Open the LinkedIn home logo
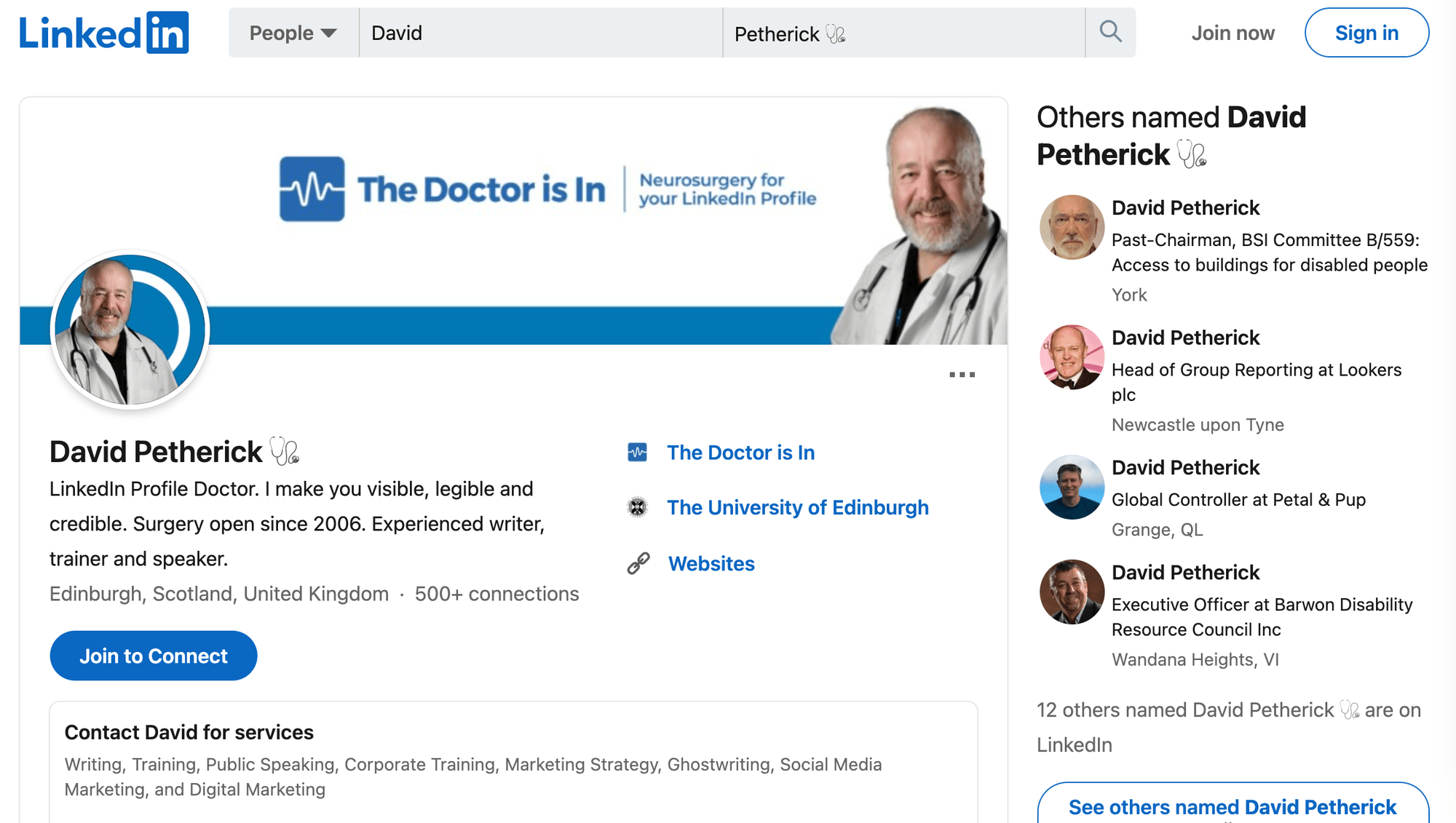The width and height of the screenshot is (1456, 823). 104,33
